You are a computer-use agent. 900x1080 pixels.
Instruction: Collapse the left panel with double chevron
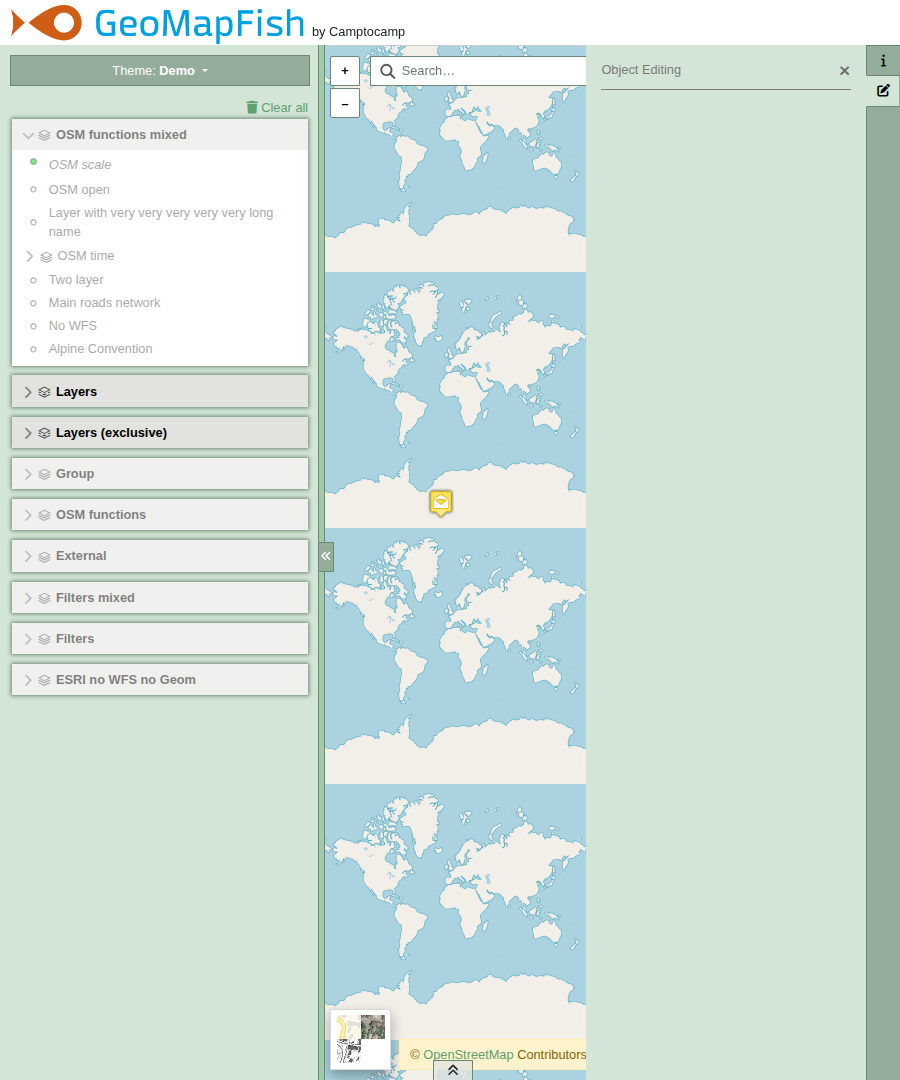(326, 556)
